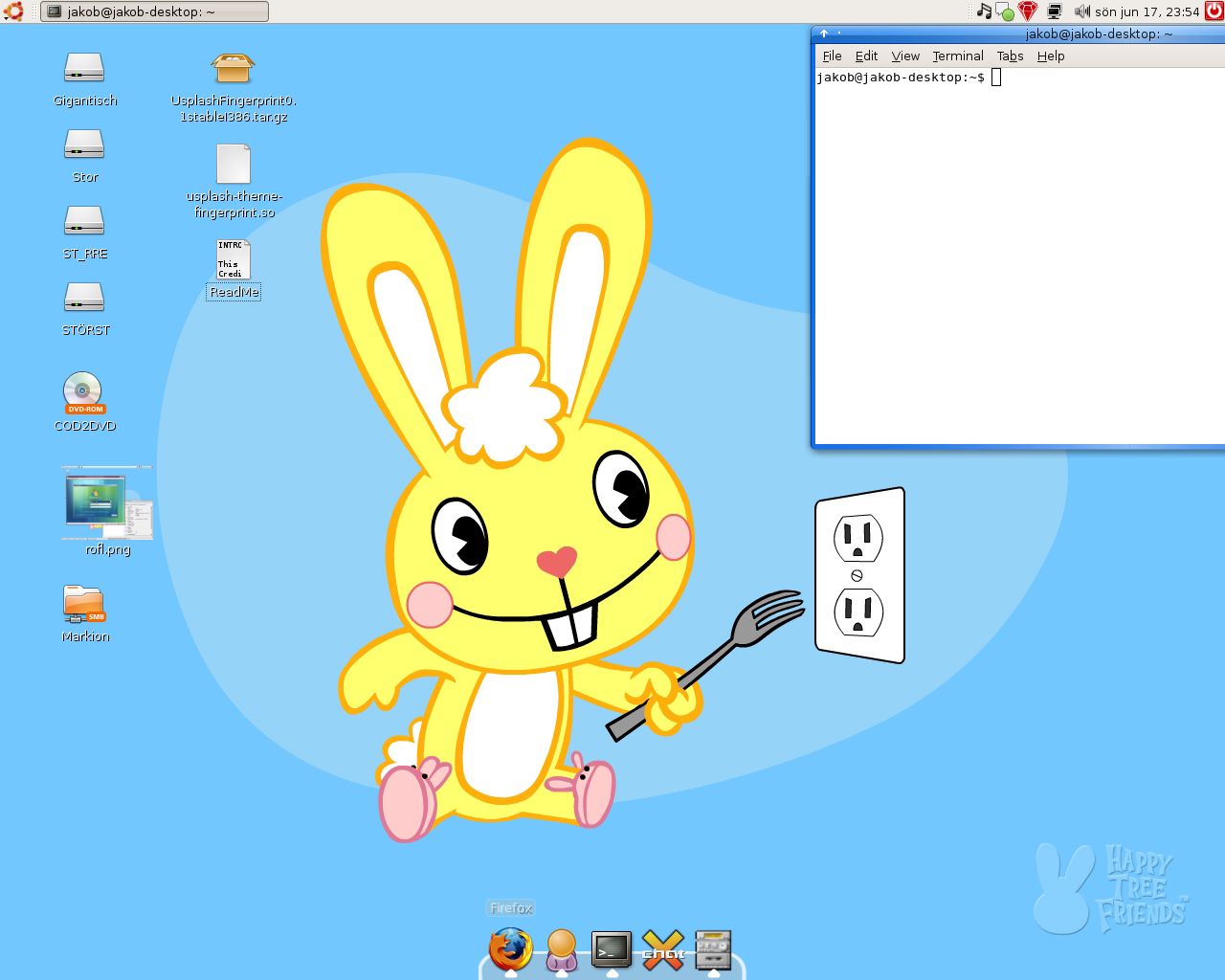Click the chat status tray icon with green dot

tap(1005, 11)
